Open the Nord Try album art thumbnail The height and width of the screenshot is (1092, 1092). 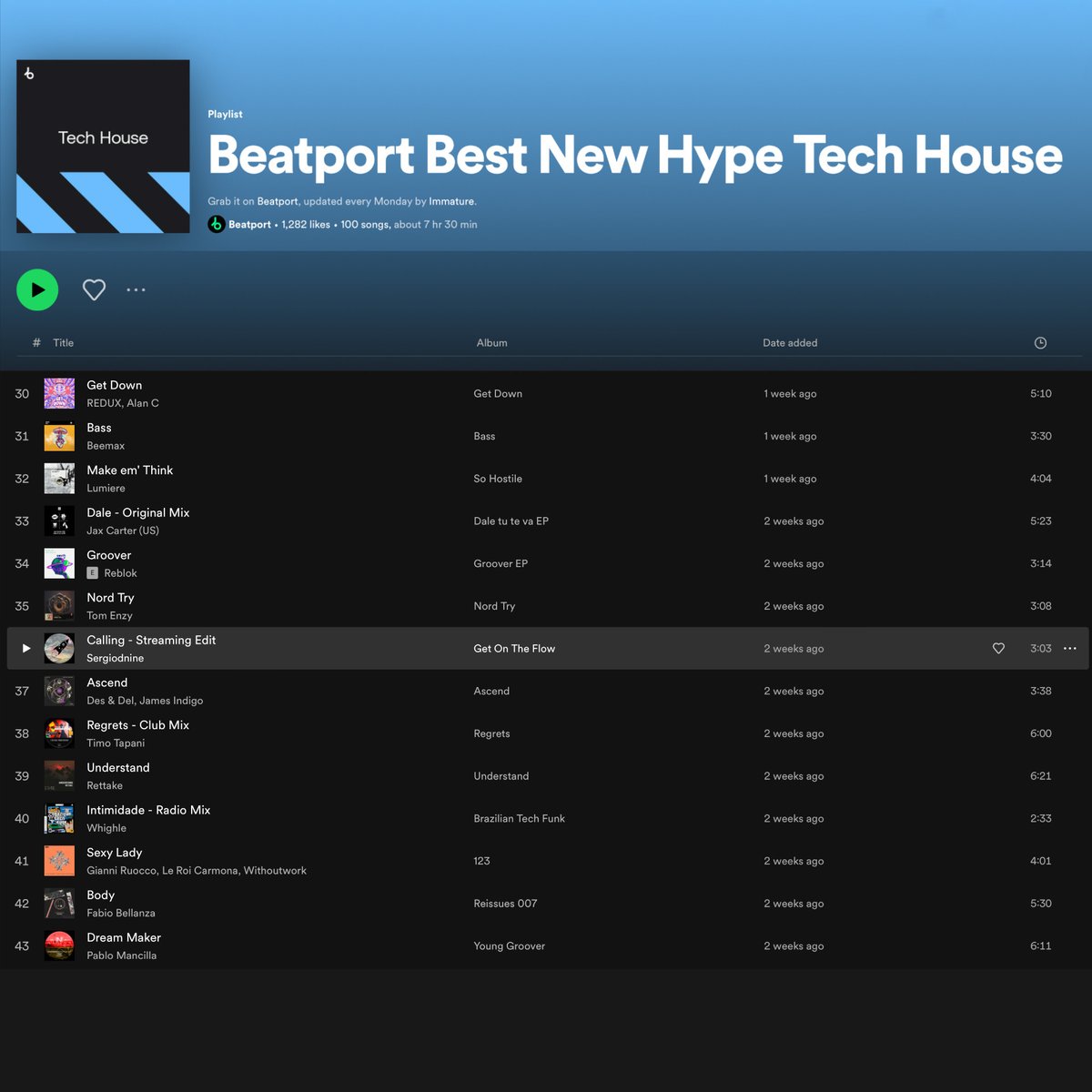(59, 606)
